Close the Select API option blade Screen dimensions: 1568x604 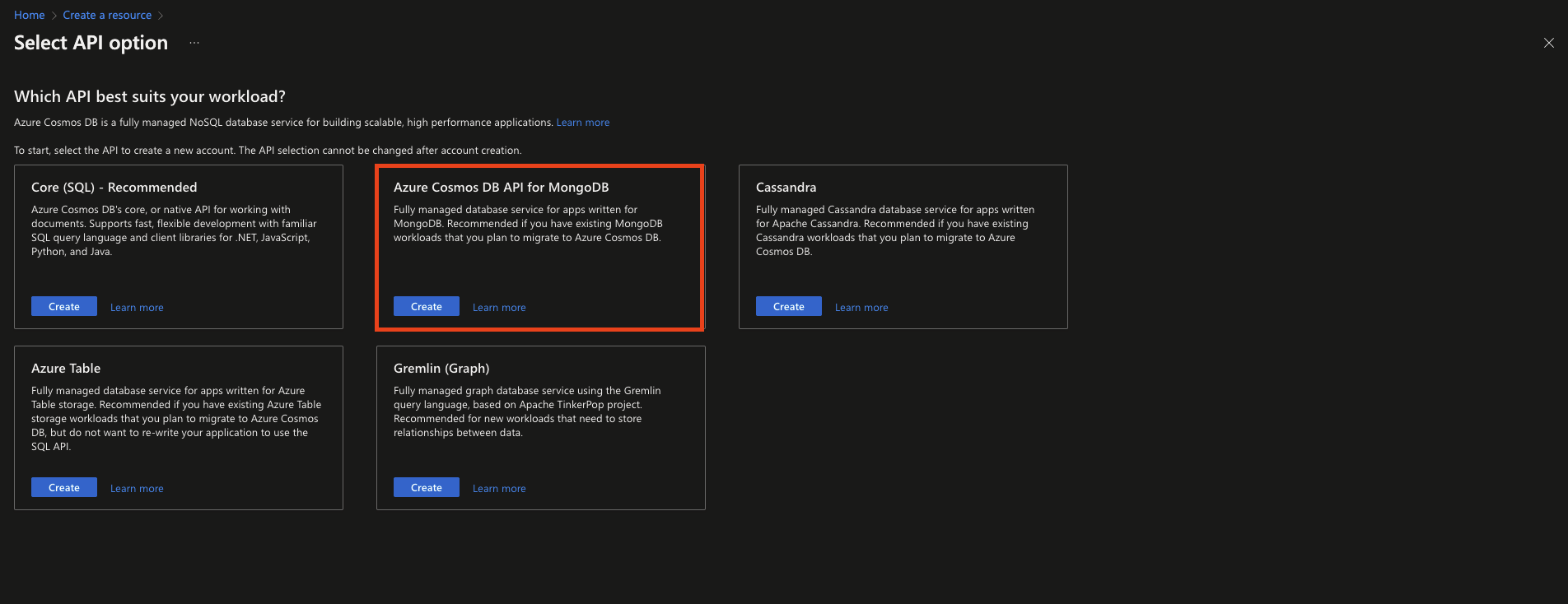click(1548, 43)
